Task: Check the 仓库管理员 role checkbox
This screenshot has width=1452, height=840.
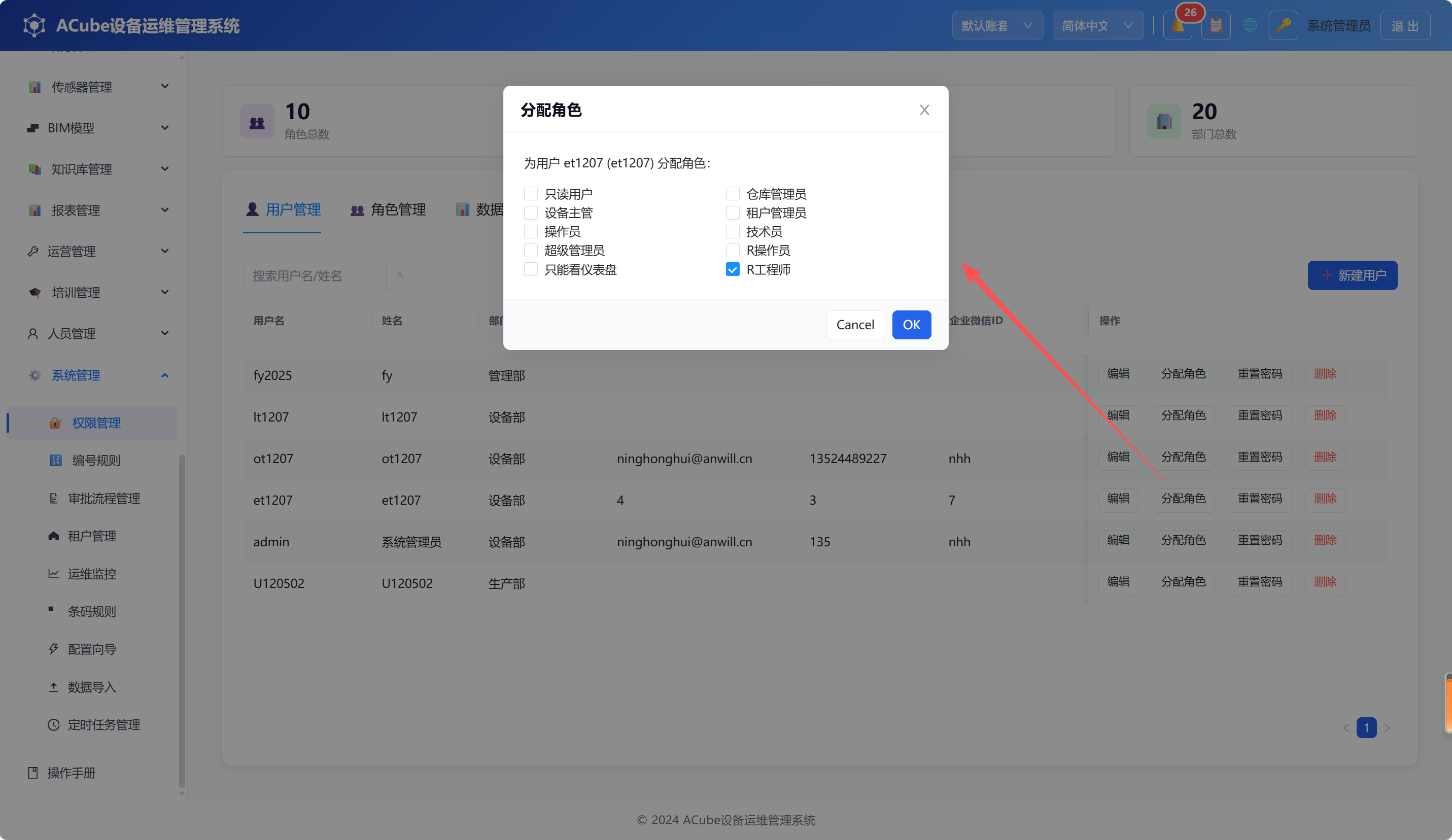Action: pyautogui.click(x=732, y=194)
